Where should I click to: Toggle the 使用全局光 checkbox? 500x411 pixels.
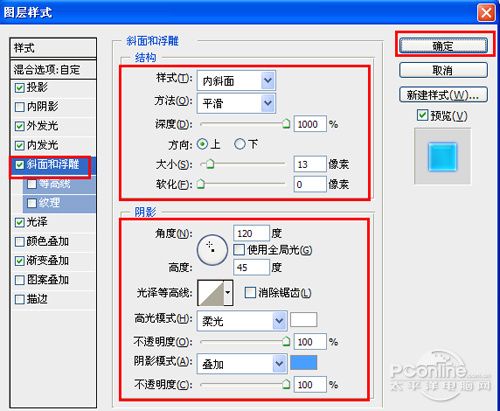tap(239, 250)
